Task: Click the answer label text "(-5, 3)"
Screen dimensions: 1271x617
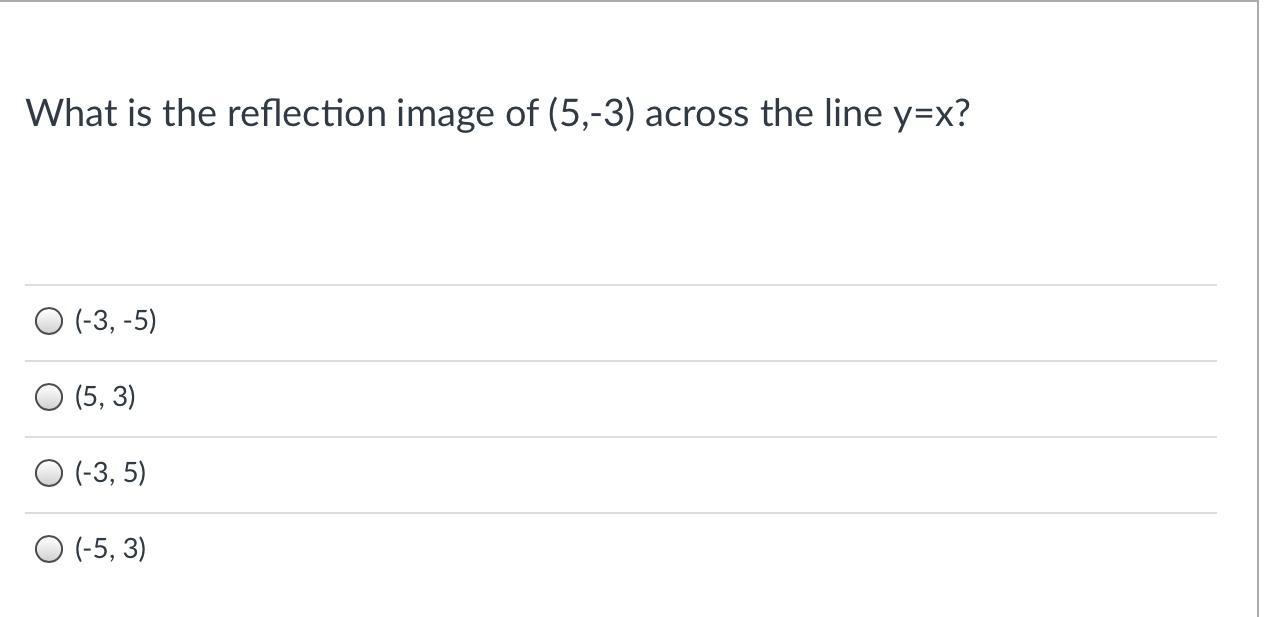Action: coord(111,549)
